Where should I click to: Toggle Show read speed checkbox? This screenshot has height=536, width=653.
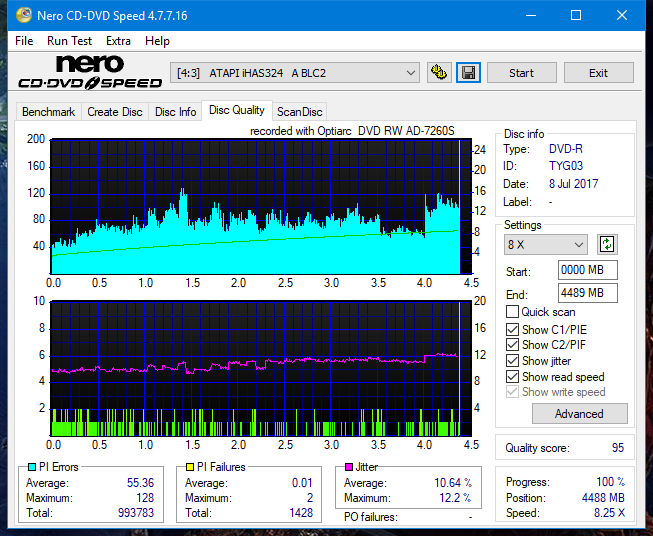[512, 376]
